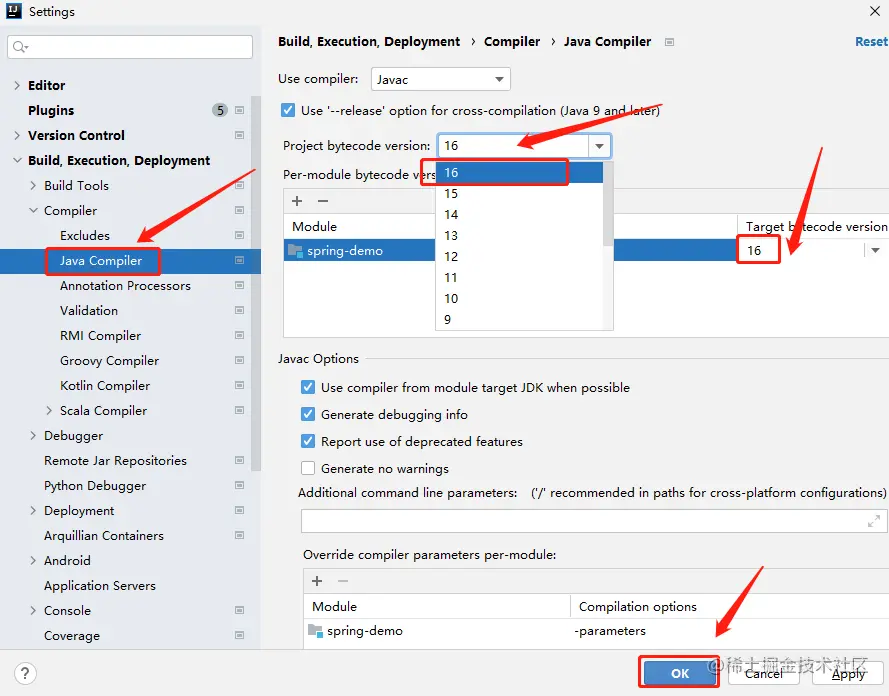
Task: Click the Python Debugger row project icon
Action: 239,485
